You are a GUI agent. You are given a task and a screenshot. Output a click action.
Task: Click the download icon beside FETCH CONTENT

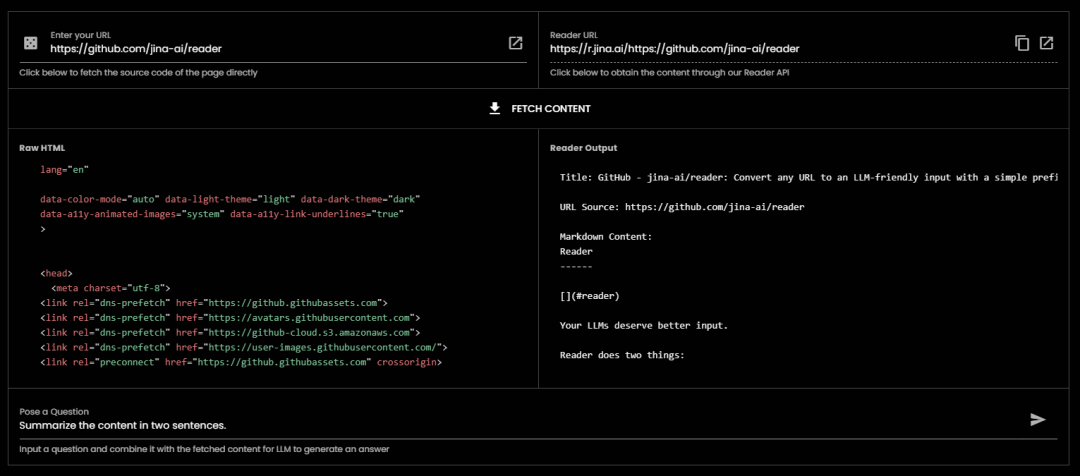495,109
